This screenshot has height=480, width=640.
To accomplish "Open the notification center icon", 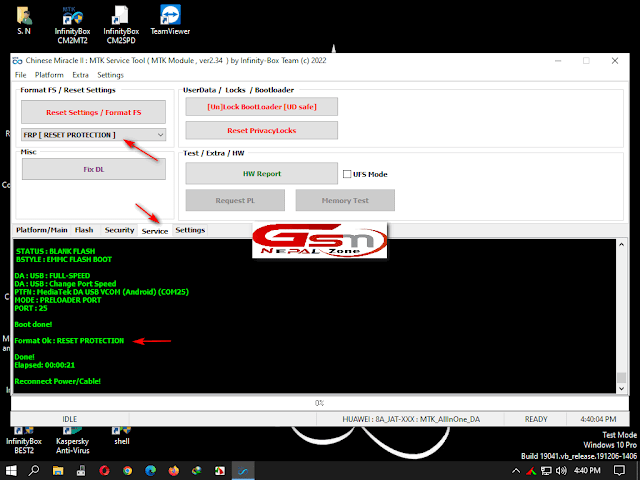I will tap(619, 471).
